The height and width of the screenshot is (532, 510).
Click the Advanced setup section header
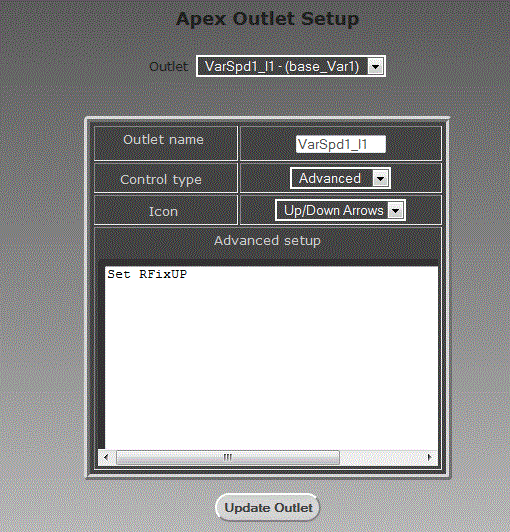pos(267,241)
